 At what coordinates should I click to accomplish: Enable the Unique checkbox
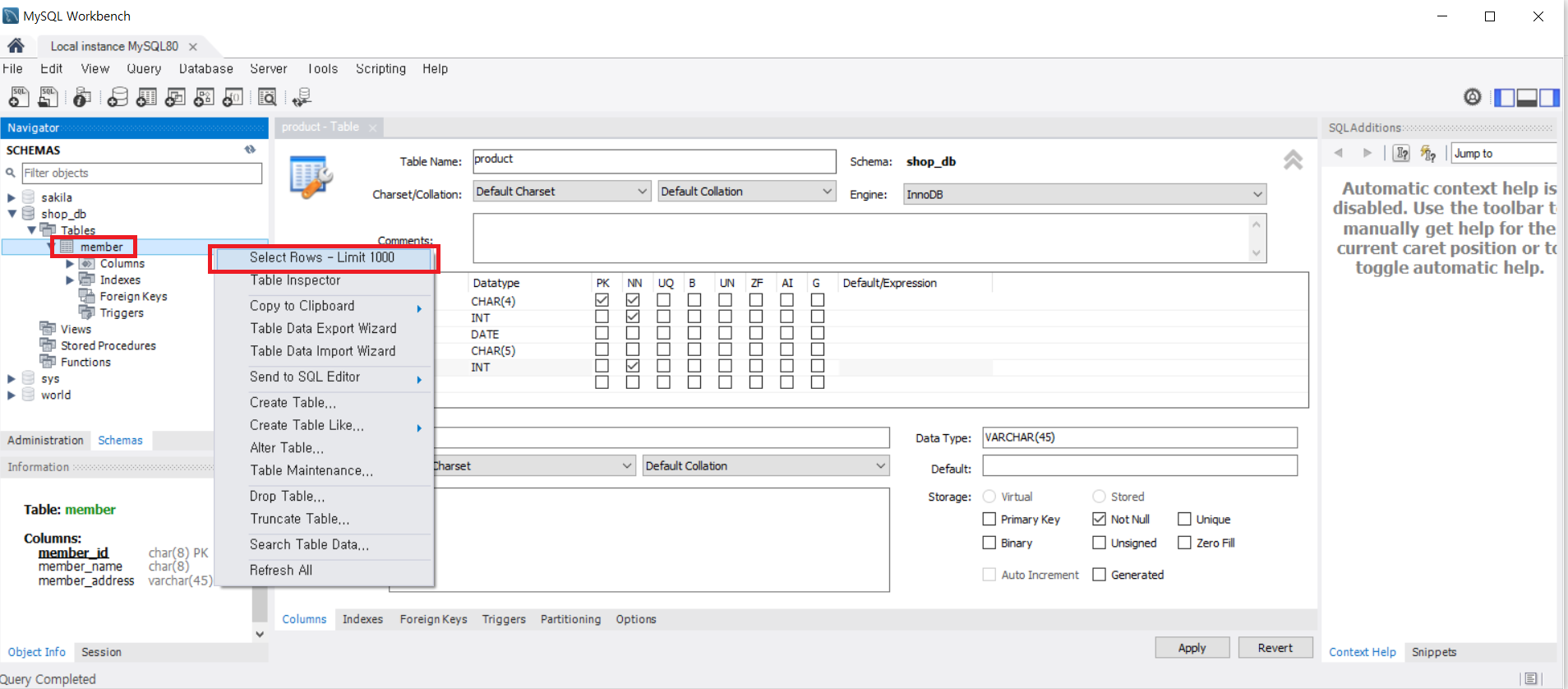pyautogui.click(x=1184, y=519)
